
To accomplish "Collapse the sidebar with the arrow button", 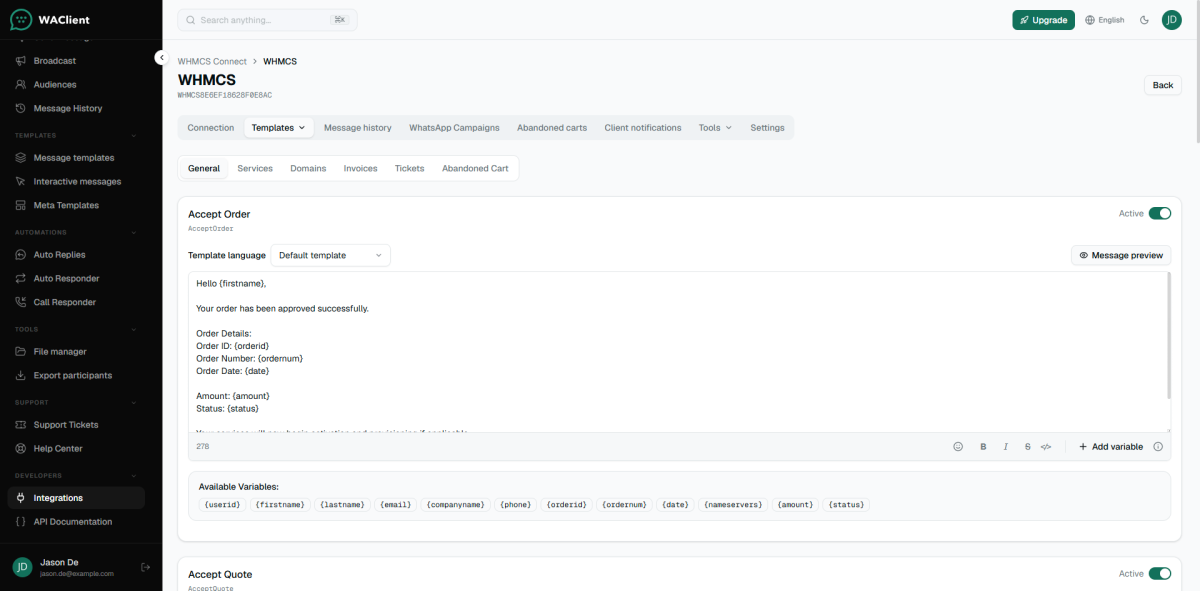I will pos(160,58).
